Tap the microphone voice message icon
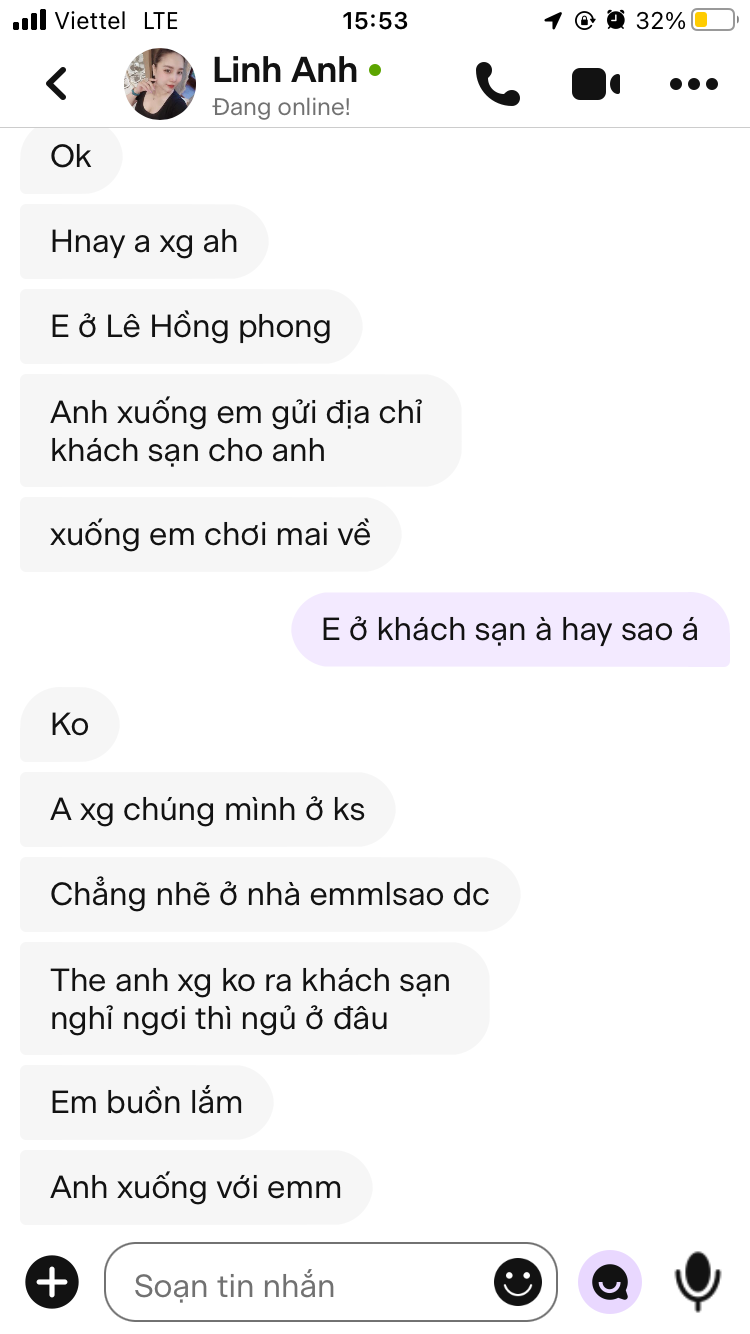This screenshot has height=1334, width=750. [x=697, y=1281]
